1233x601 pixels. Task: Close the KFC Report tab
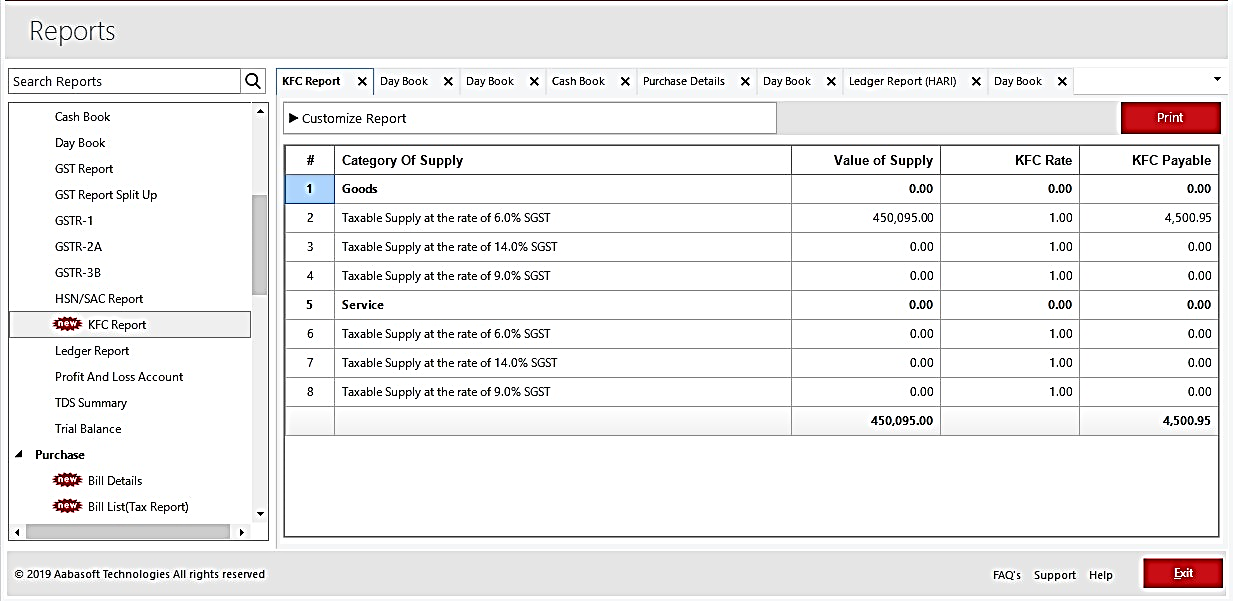[362, 82]
